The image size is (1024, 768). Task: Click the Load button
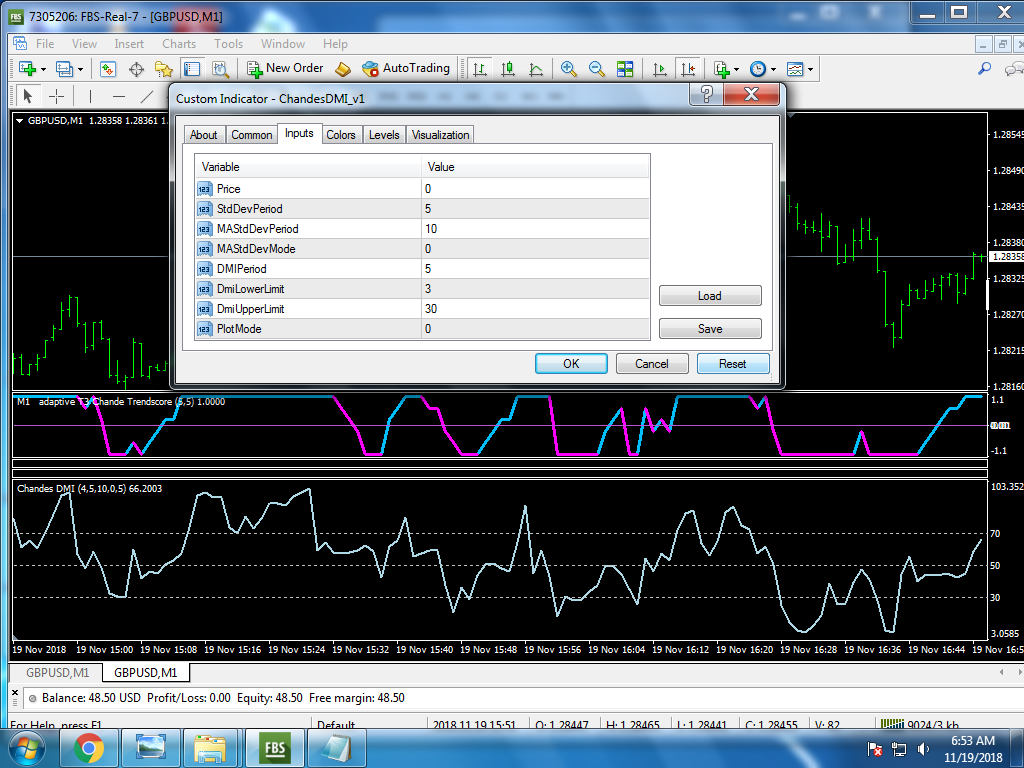710,296
